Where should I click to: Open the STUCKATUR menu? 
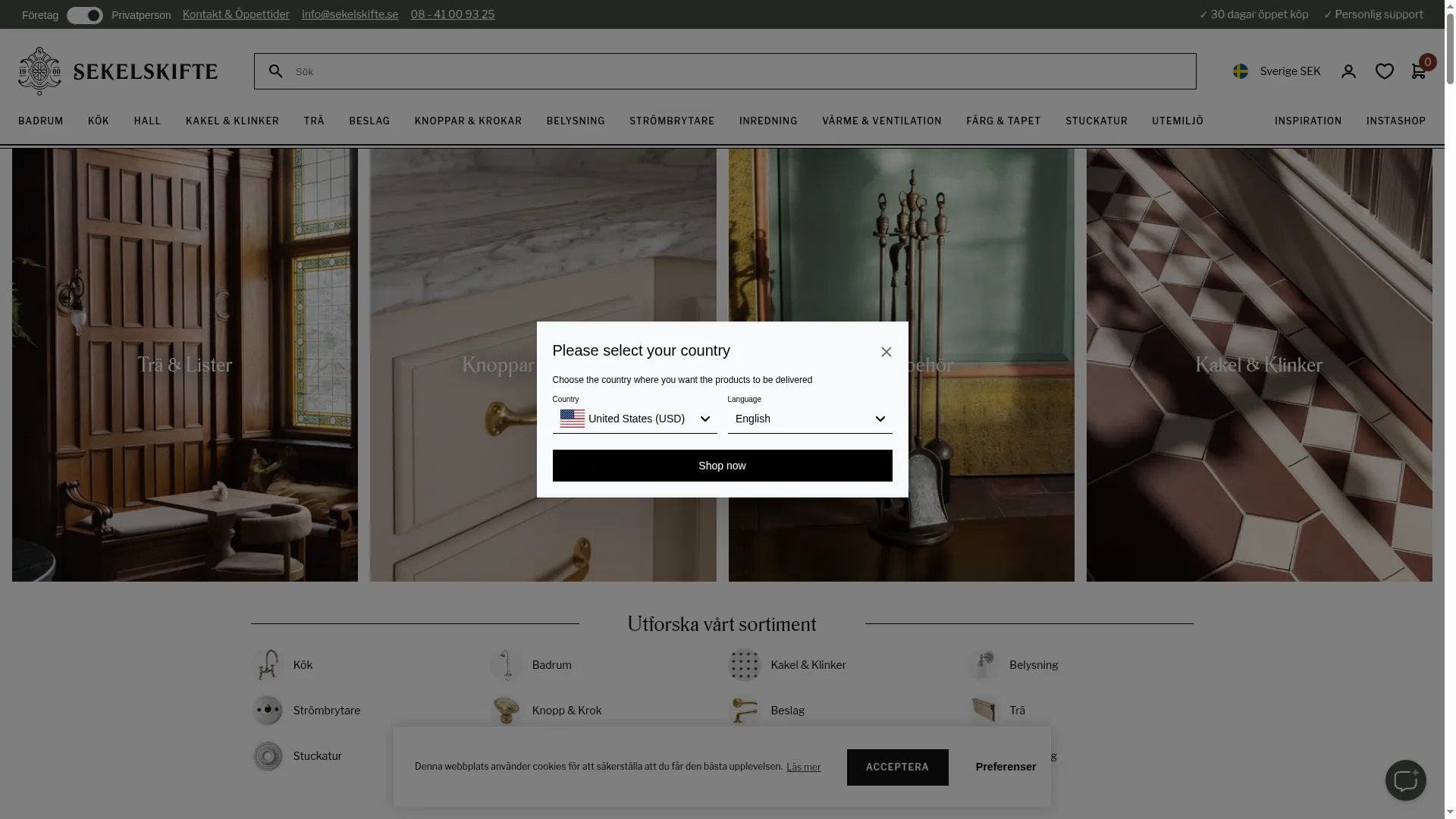click(x=1097, y=121)
